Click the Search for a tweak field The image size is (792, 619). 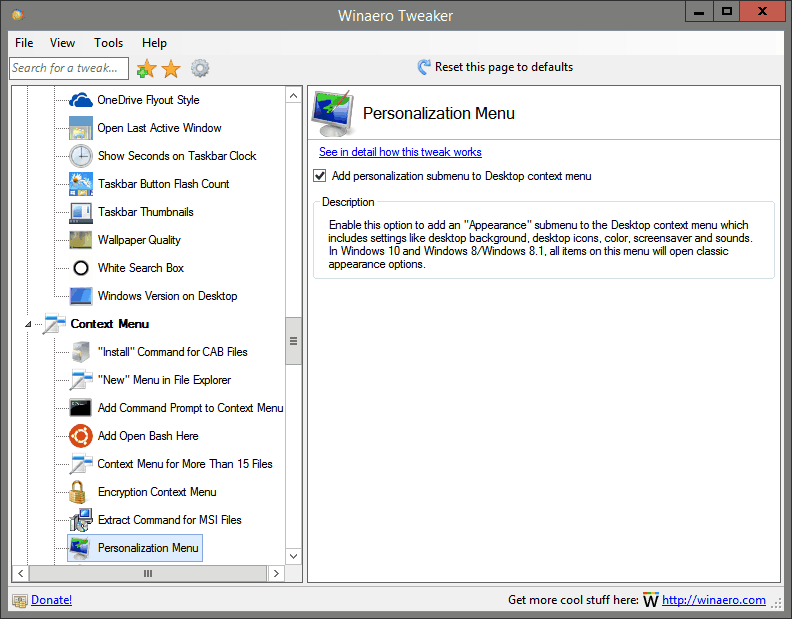69,68
